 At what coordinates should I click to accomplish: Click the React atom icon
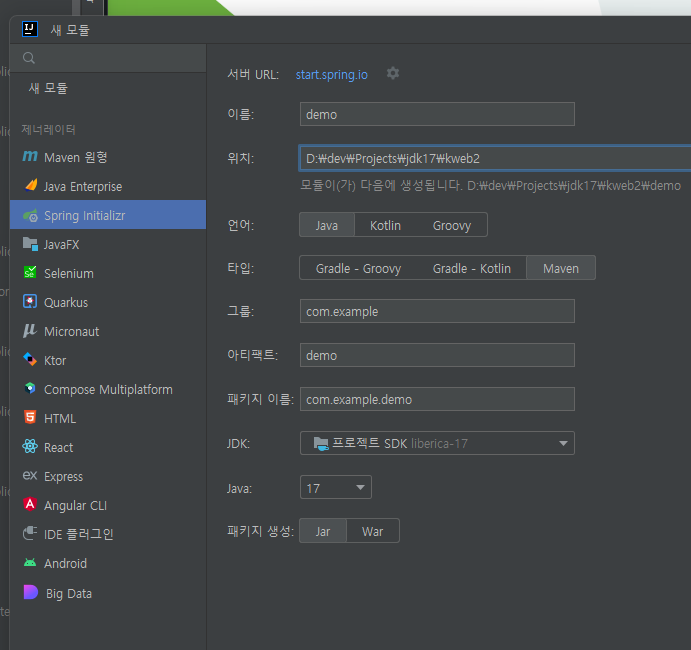pyautogui.click(x=30, y=446)
